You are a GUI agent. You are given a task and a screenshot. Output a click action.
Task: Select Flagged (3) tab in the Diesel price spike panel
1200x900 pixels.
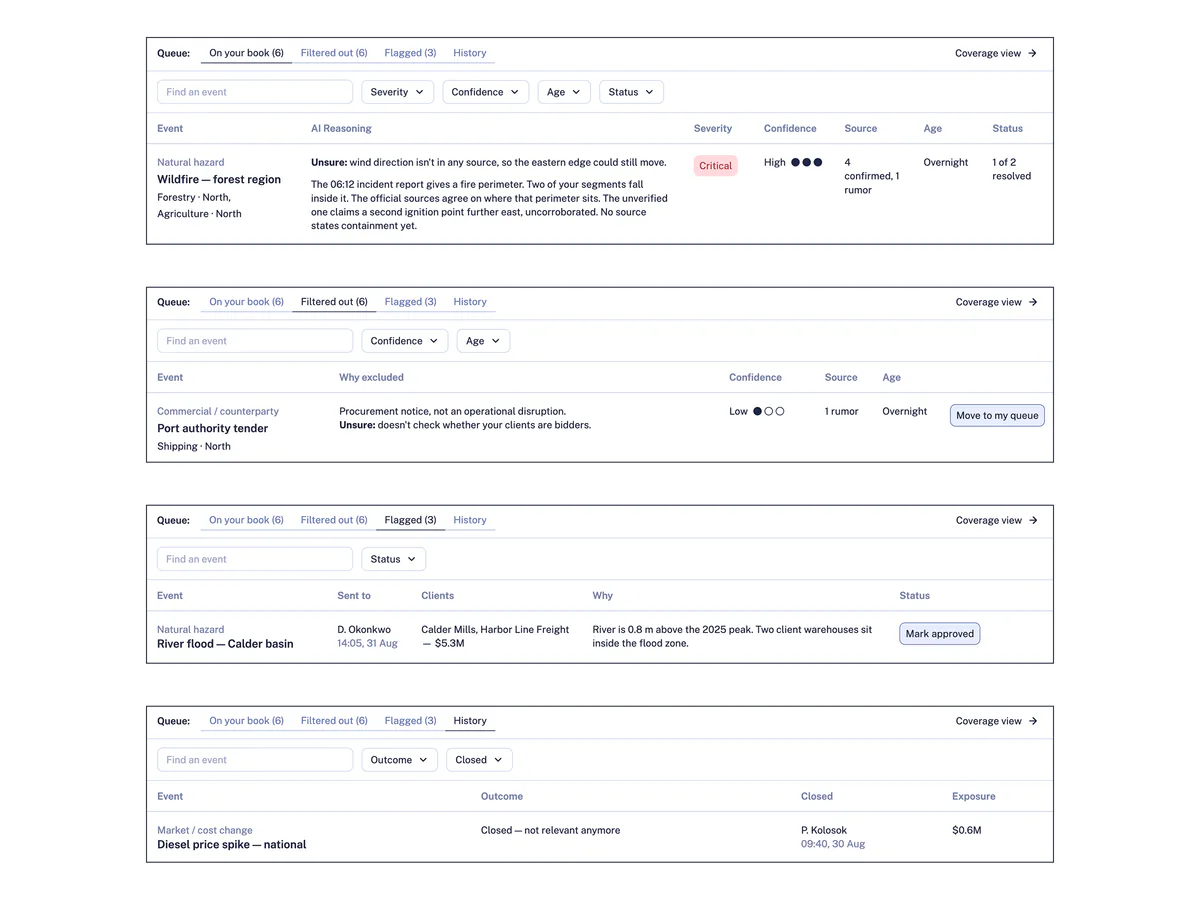click(410, 721)
